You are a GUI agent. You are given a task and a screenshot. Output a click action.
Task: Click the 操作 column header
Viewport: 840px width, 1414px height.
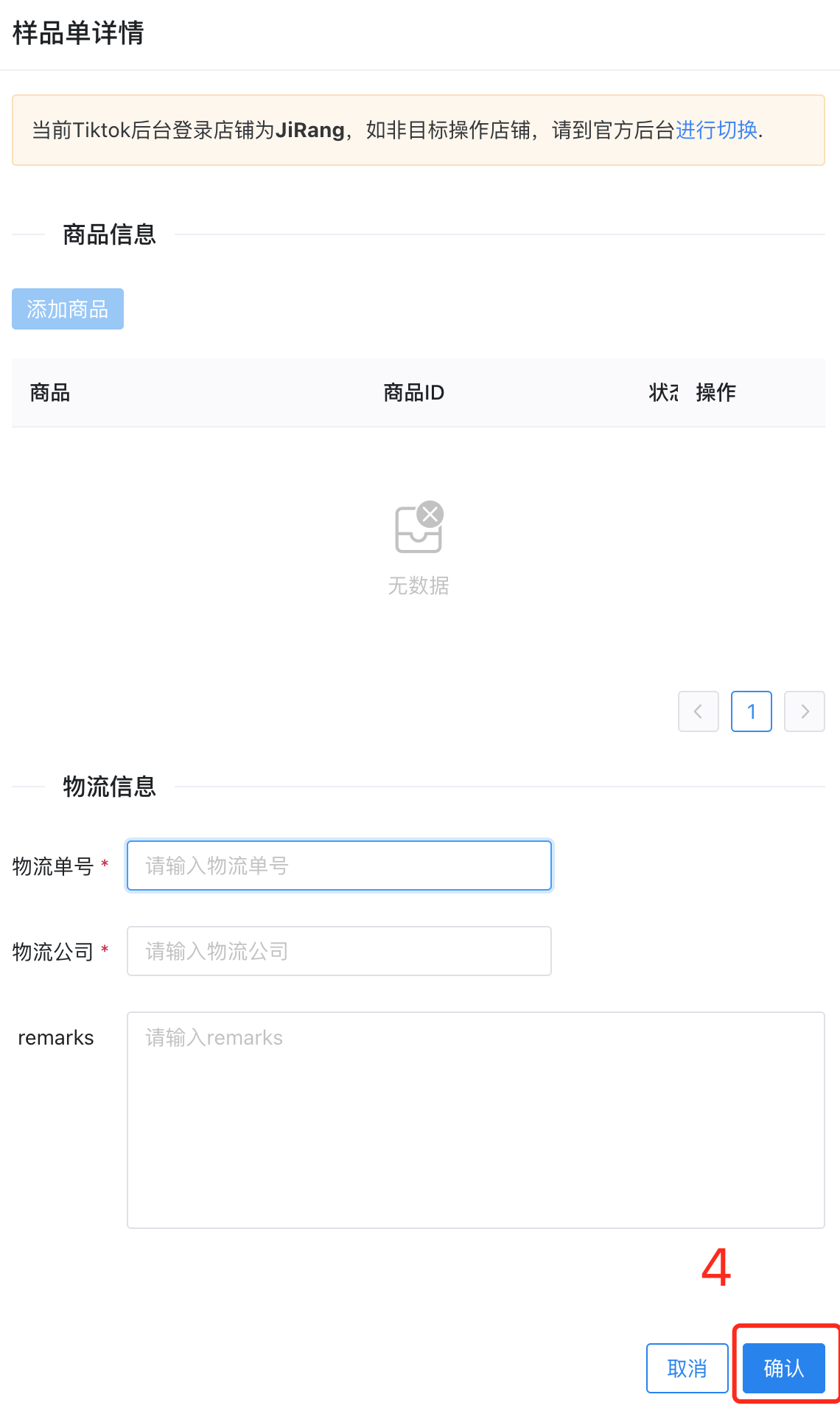point(715,393)
